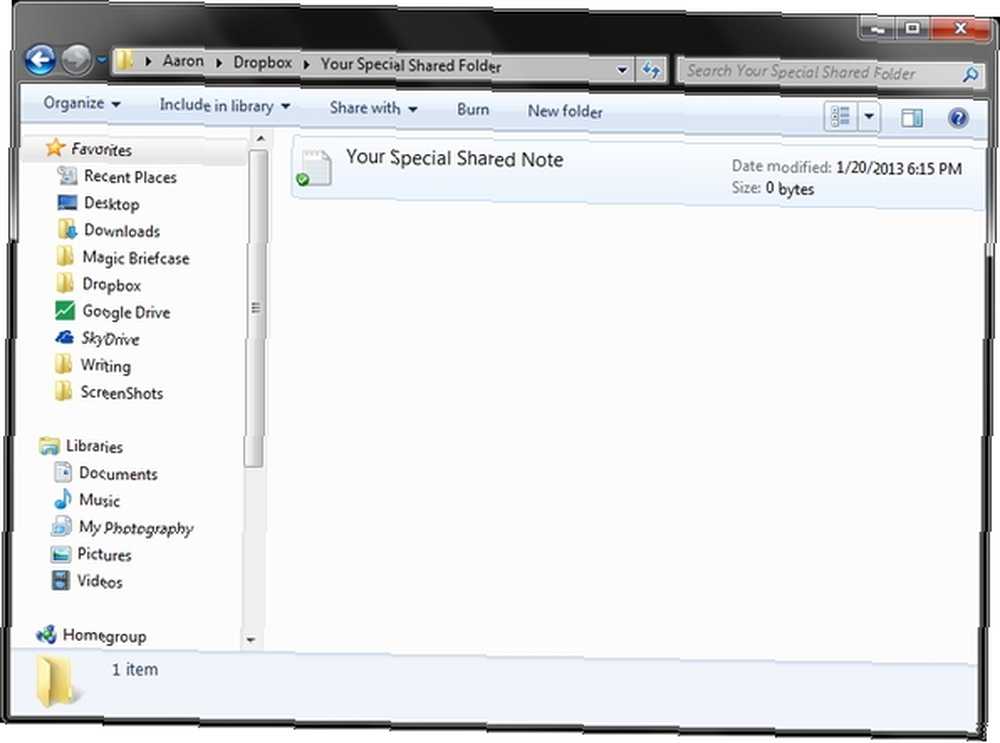1000x743 pixels.
Task: Open address bar previous locations dropdown
Action: [622, 70]
